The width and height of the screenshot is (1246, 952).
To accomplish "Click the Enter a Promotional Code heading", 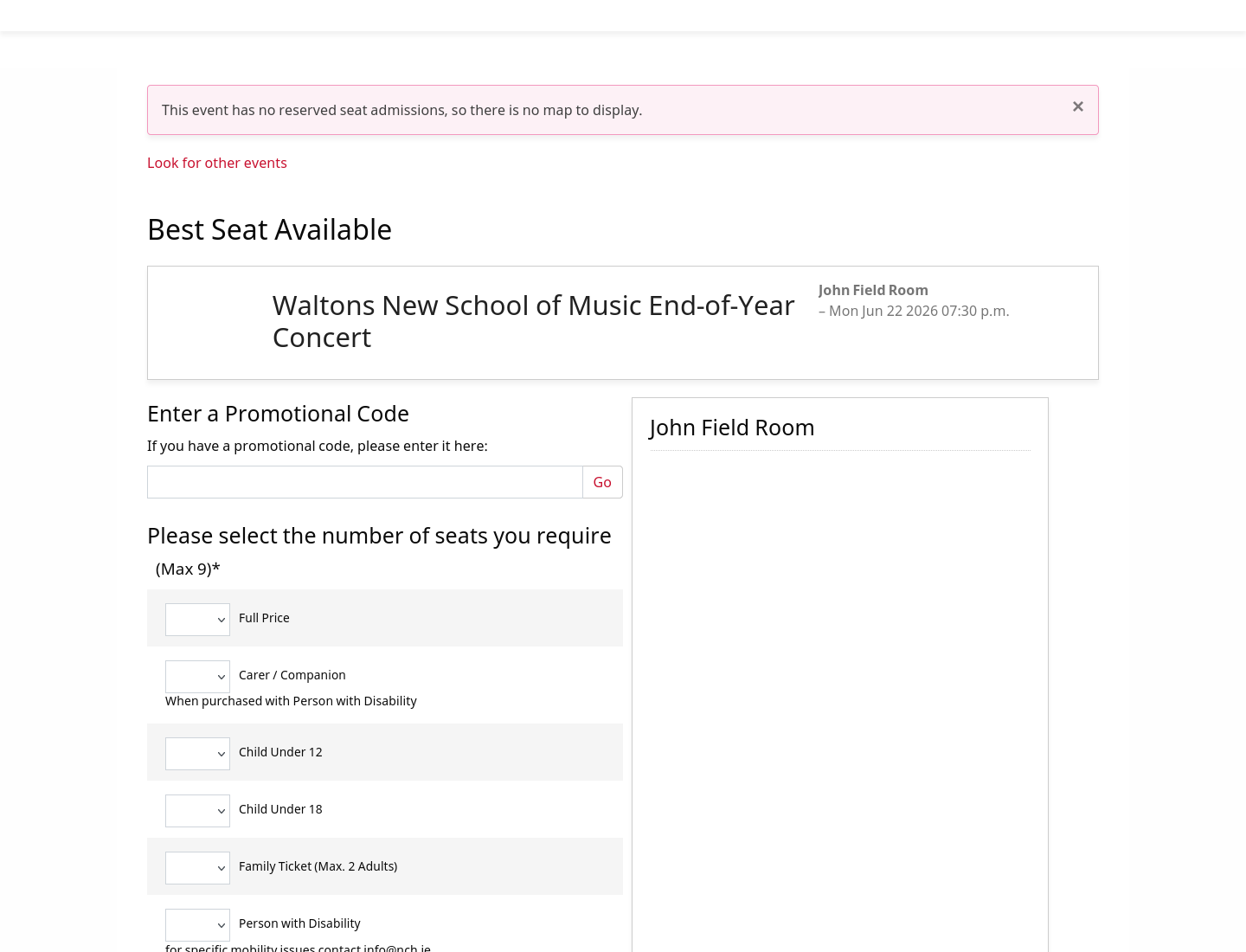I will (x=278, y=414).
